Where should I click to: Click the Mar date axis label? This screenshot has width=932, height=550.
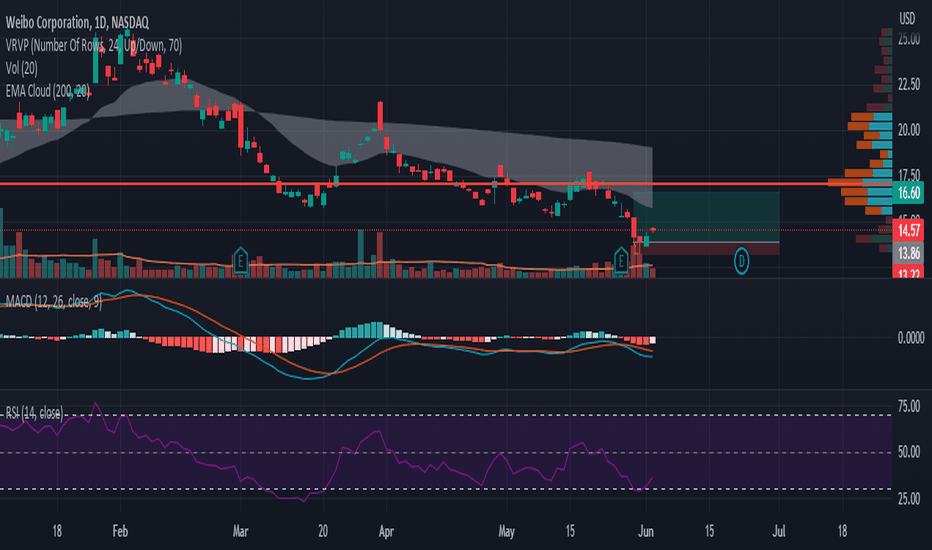tap(240, 531)
